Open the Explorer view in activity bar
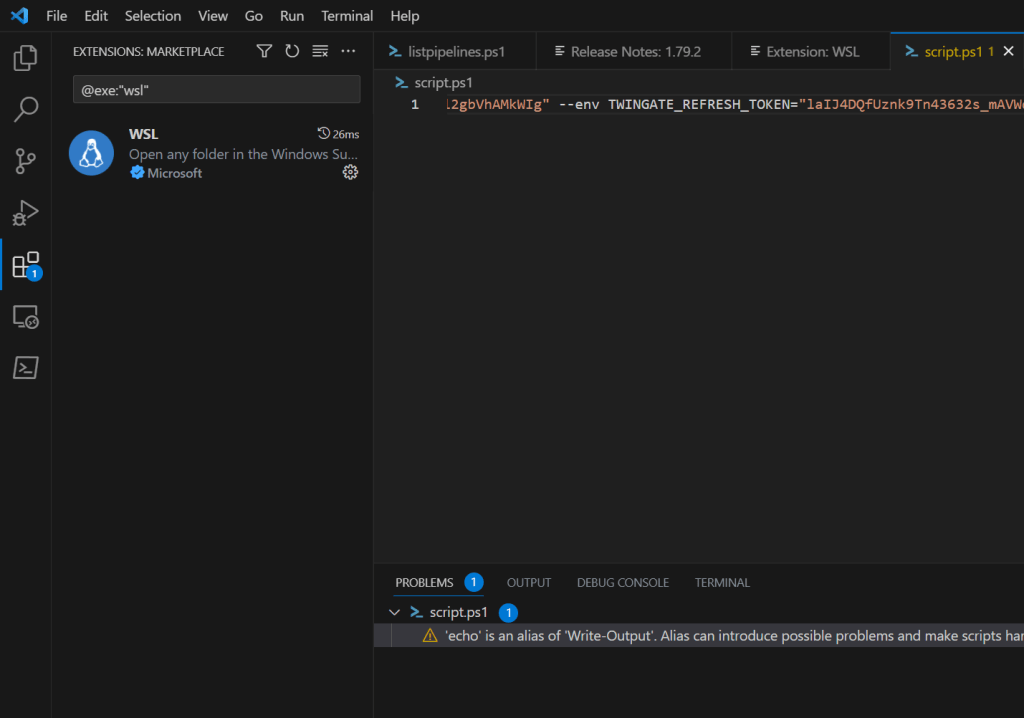1024x718 pixels. pos(25,58)
